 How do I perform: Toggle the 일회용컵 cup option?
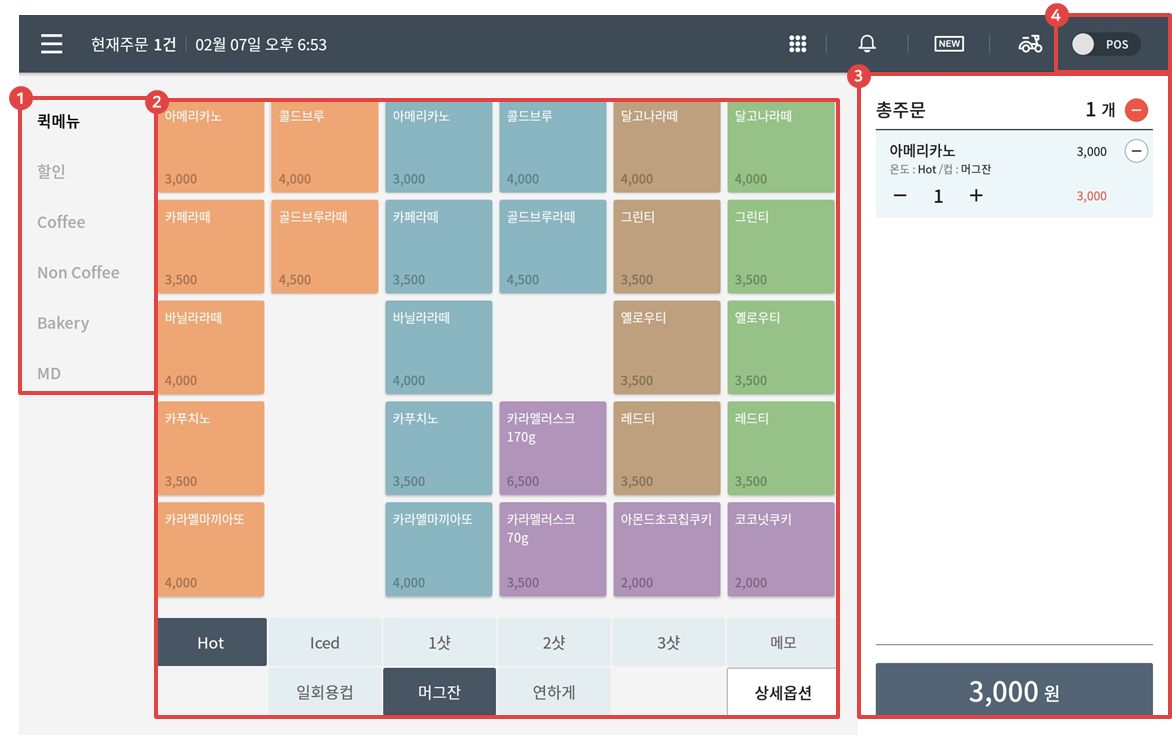click(325, 692)
